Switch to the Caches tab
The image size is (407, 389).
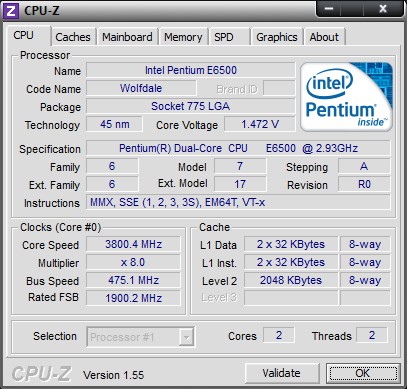pyautogui.click(x=73, y=37)
